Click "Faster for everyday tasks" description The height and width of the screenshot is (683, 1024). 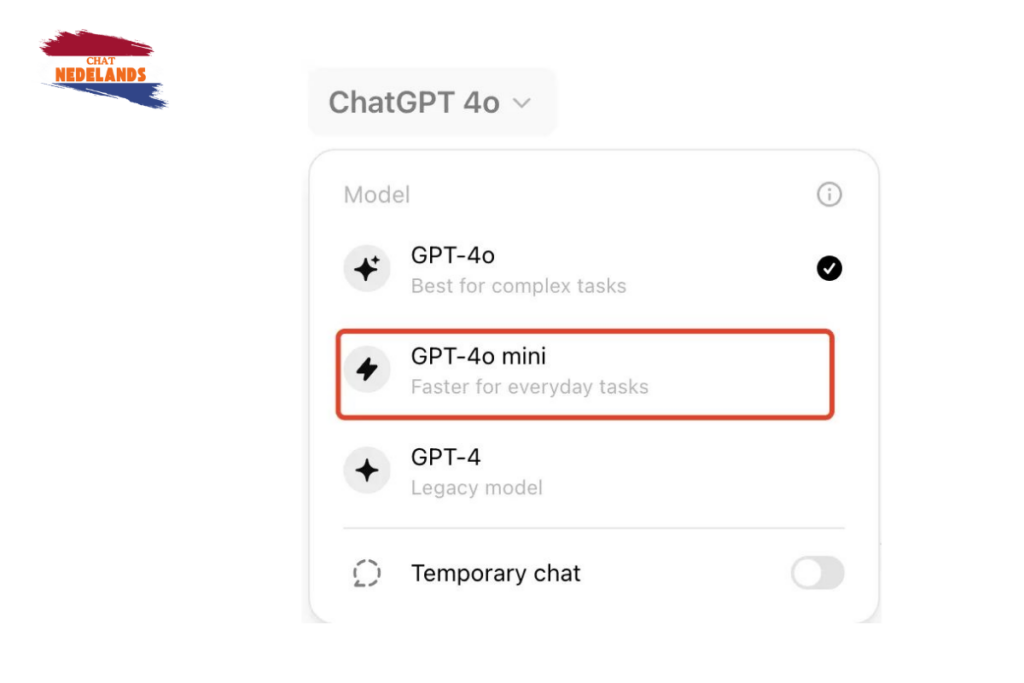point(529,387)
